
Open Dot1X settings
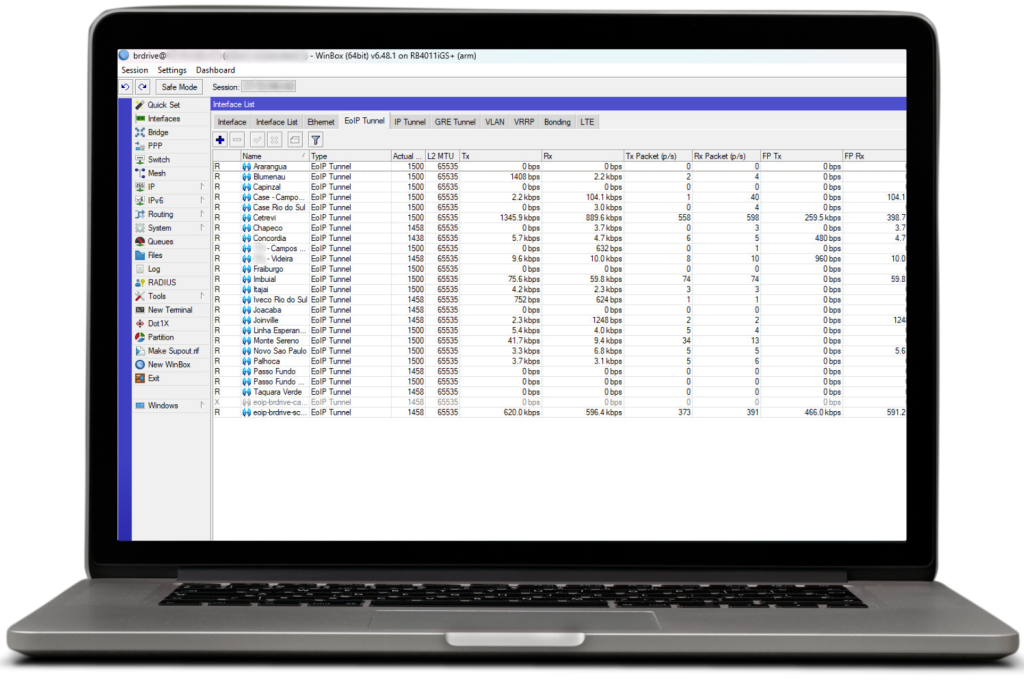pyautogui.click(x=157, y=324)
